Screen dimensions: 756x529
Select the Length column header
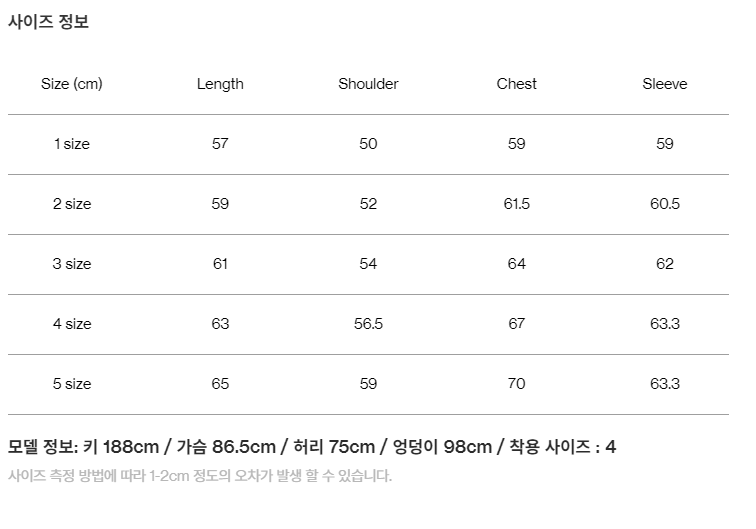(x=220, y=84)
